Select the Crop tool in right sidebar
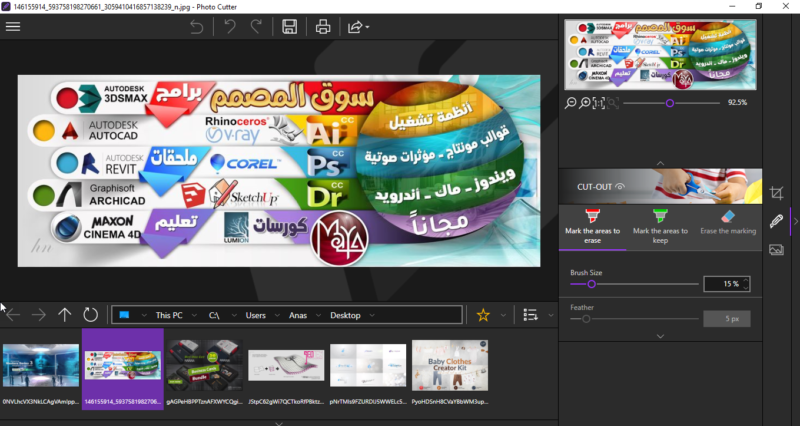Screen dimensions: 800x426 pos(776,192)
